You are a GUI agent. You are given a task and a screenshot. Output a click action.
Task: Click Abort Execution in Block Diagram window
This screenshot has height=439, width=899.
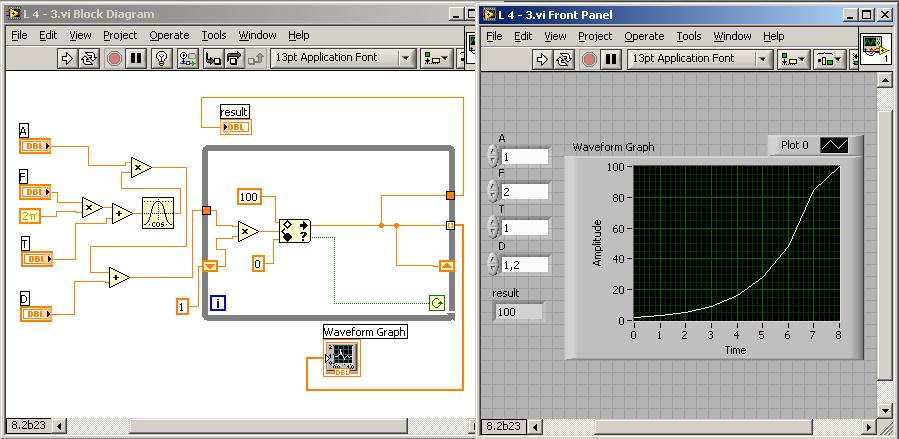point(114,58)
